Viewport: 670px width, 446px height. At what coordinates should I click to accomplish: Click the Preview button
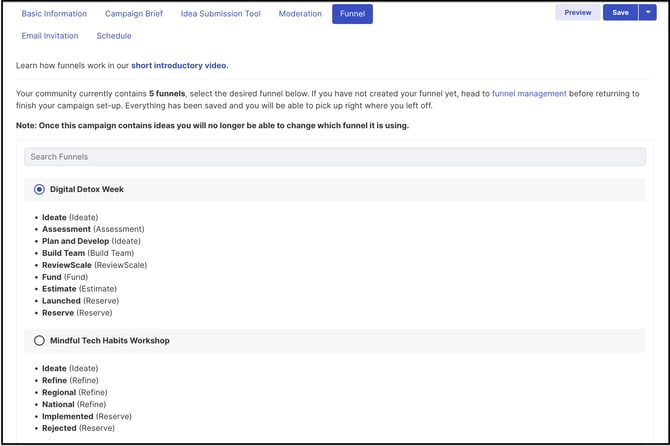point(577,13)
